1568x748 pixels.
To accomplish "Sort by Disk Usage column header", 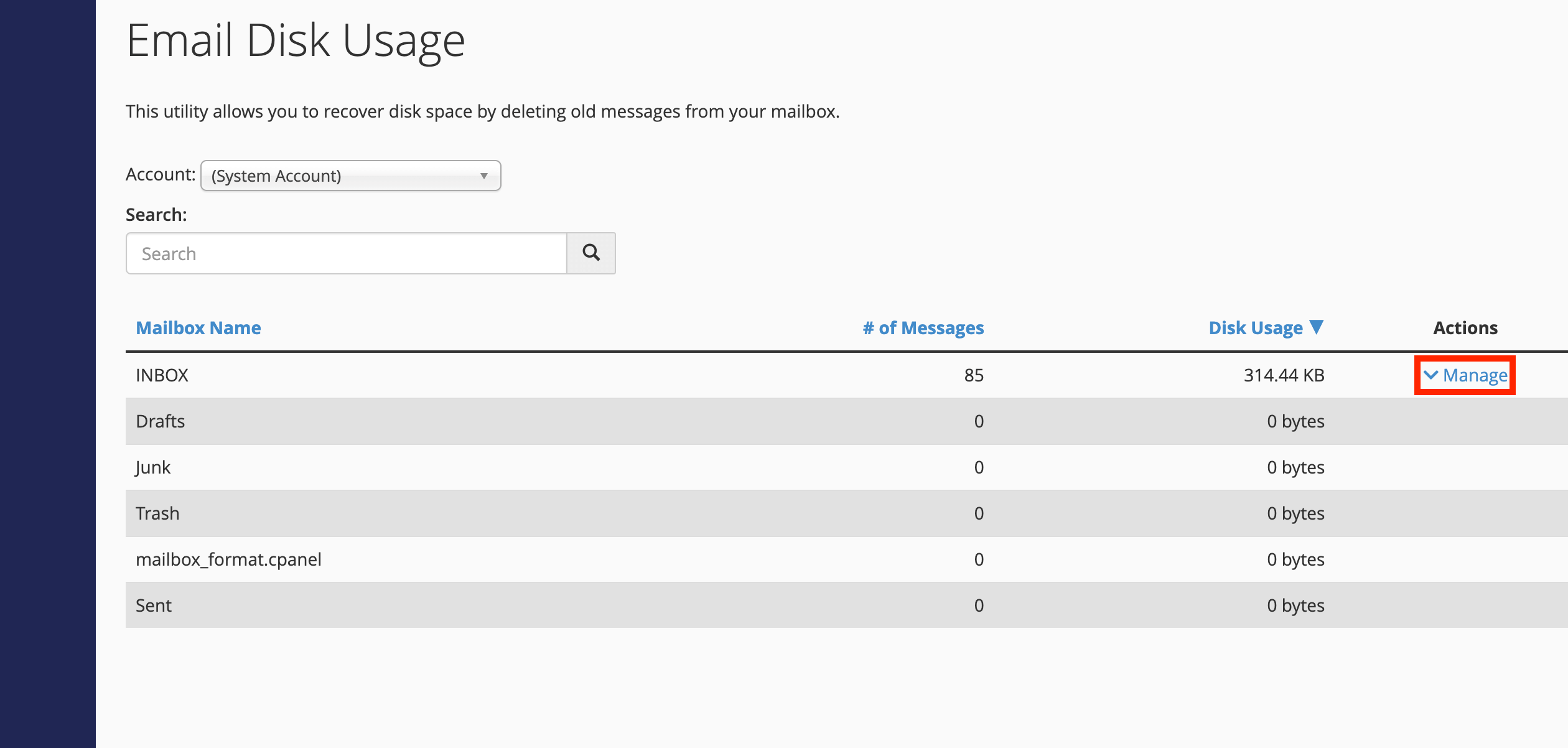I will point(1266,328).
